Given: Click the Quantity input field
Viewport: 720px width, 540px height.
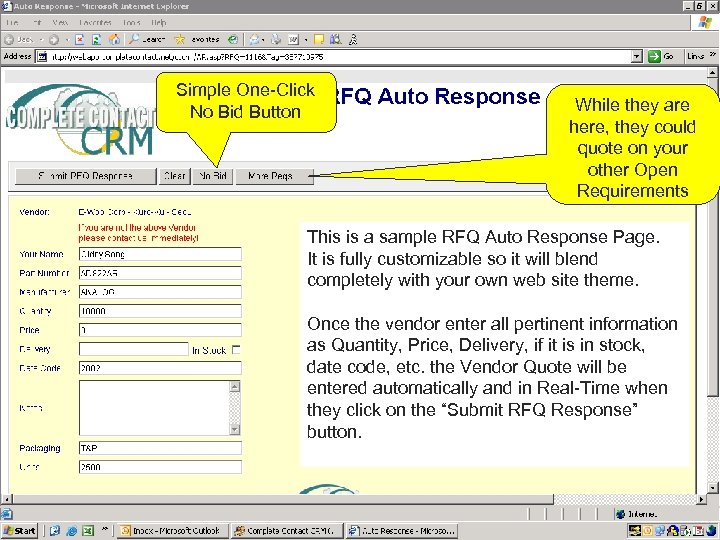Looking at the screenshot, I should tap(160, 311).
